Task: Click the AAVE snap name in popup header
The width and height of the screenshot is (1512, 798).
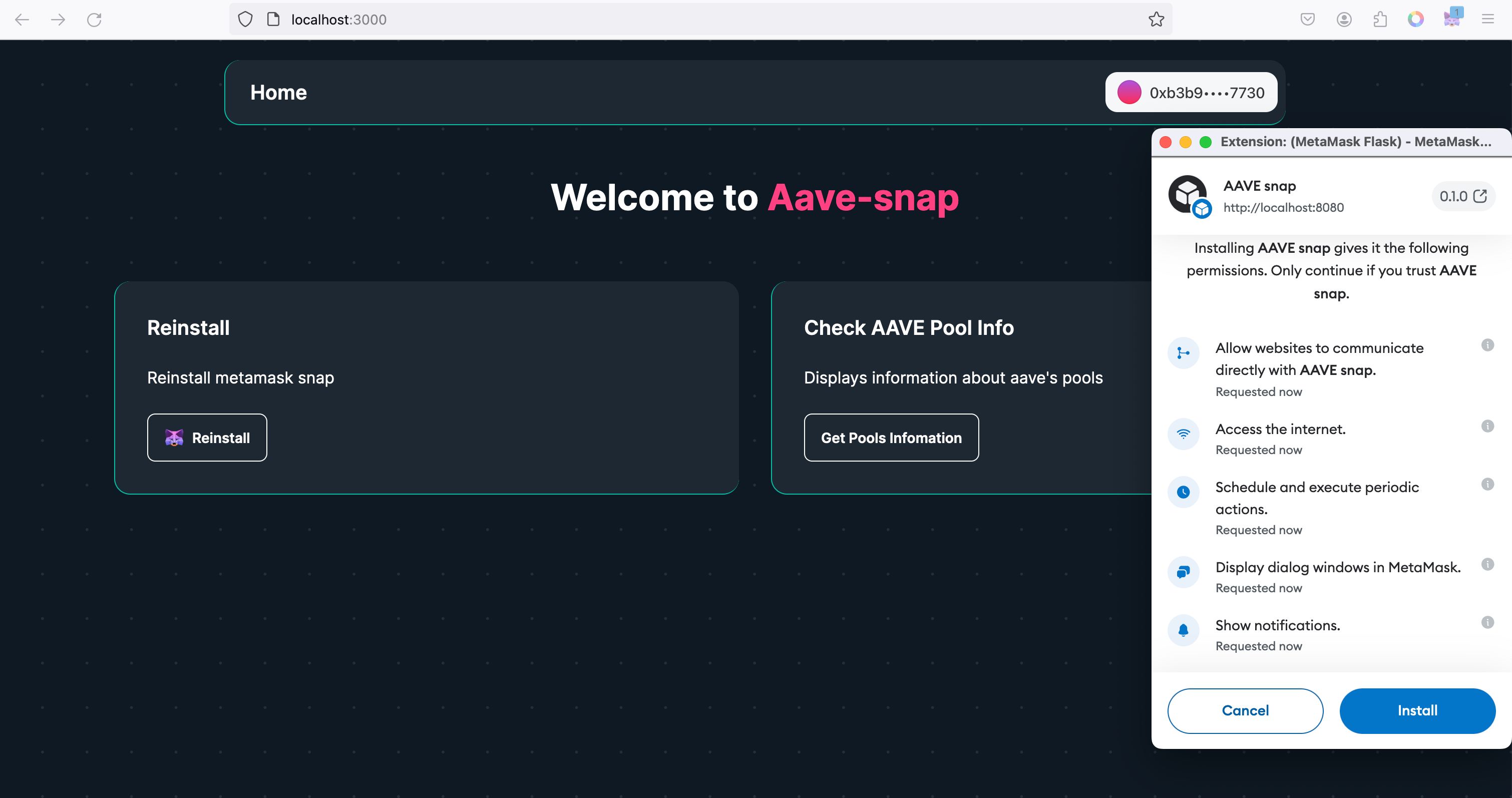Action: (1260, 186)
